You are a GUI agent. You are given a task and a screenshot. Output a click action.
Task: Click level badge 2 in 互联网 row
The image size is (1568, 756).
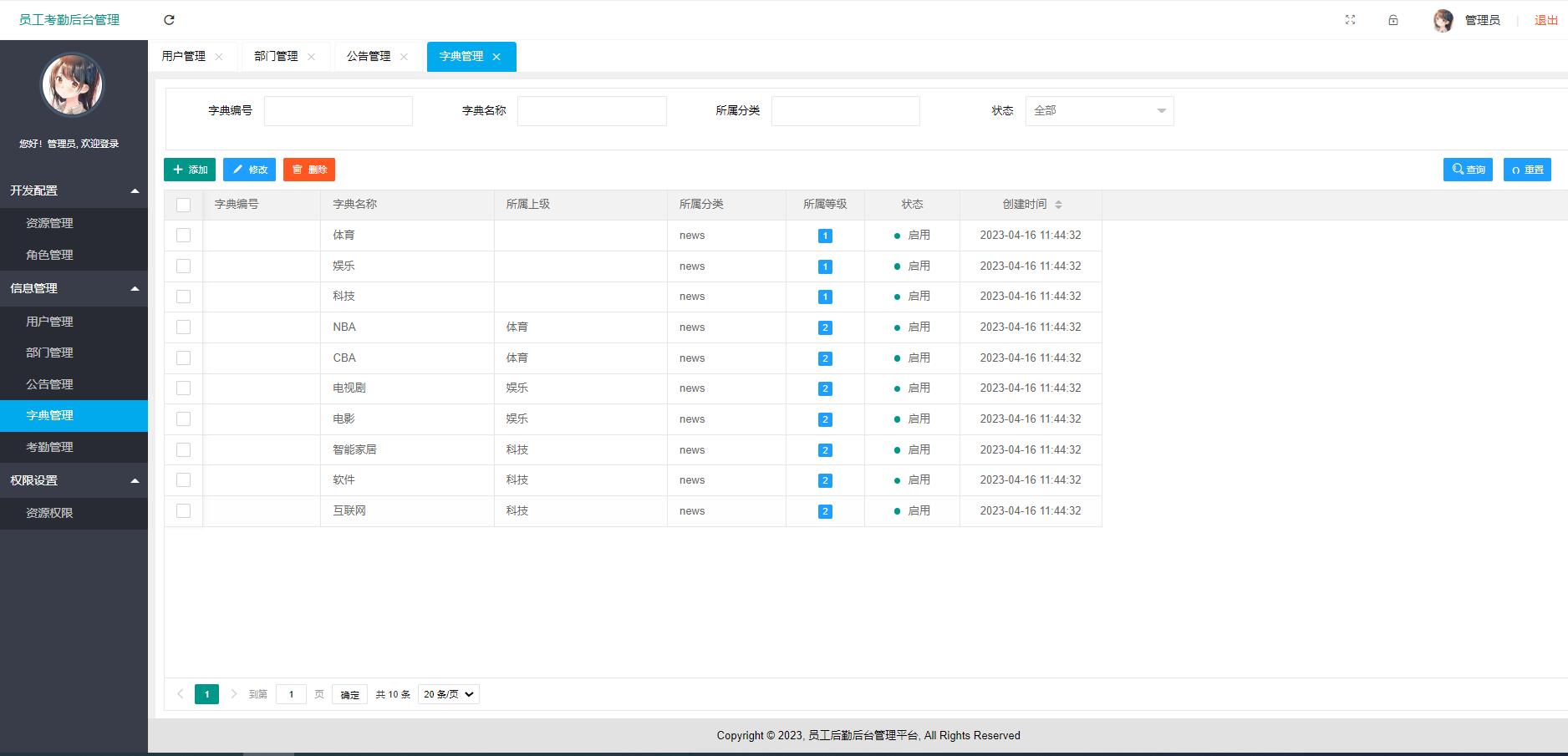coord(825,511)
